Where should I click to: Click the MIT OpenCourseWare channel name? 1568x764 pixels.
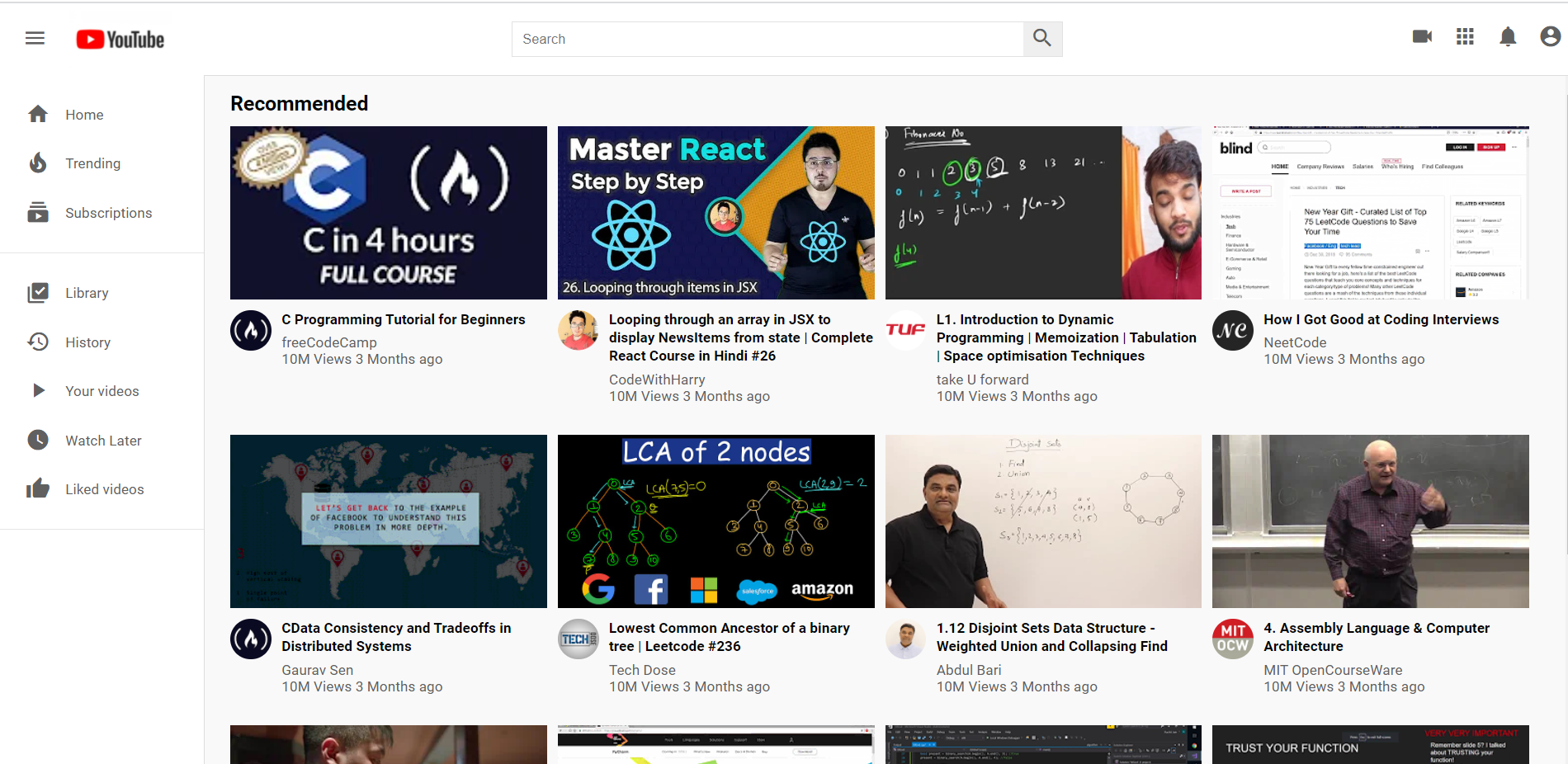[x=1333, y=670]
